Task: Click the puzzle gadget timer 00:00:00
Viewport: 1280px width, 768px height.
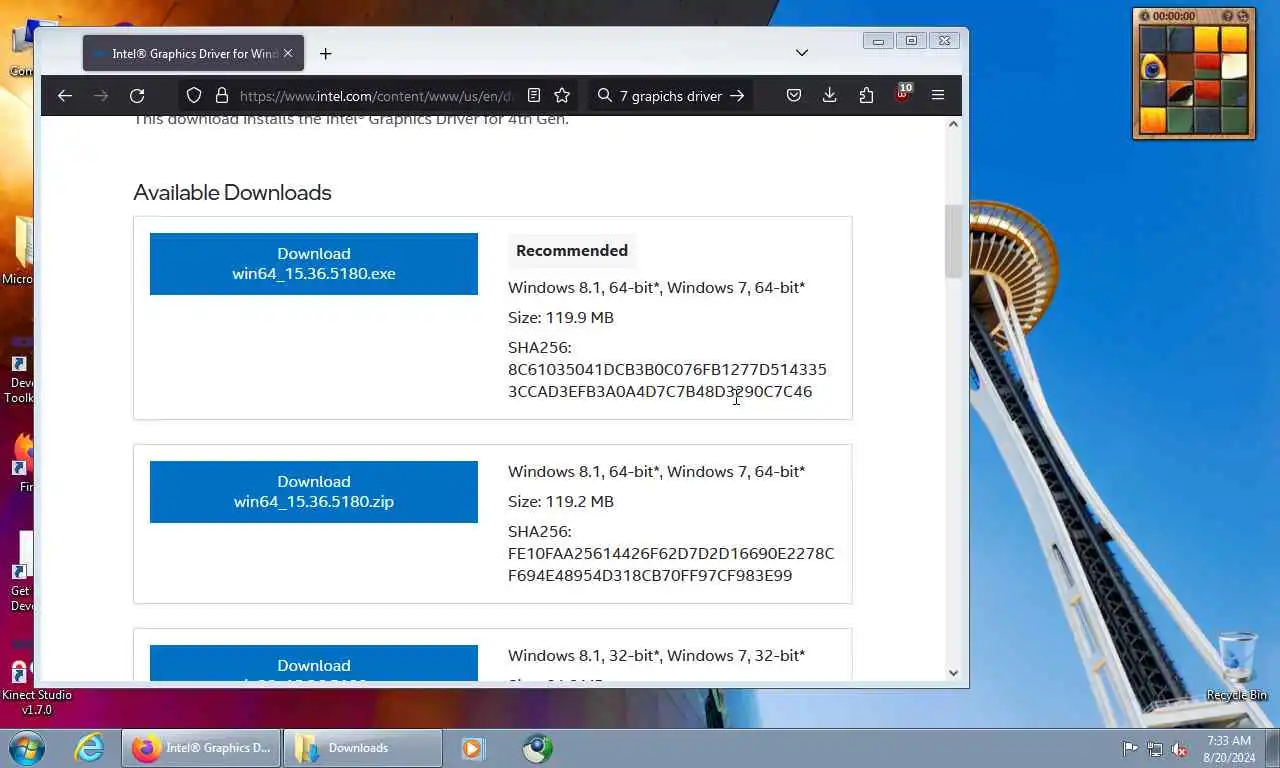Action: [1173, 16]
